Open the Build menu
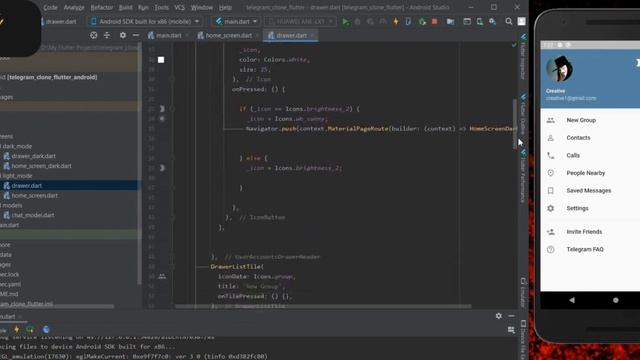The height and width of the screenshot is (360, 640). click(x=126, y=7)
